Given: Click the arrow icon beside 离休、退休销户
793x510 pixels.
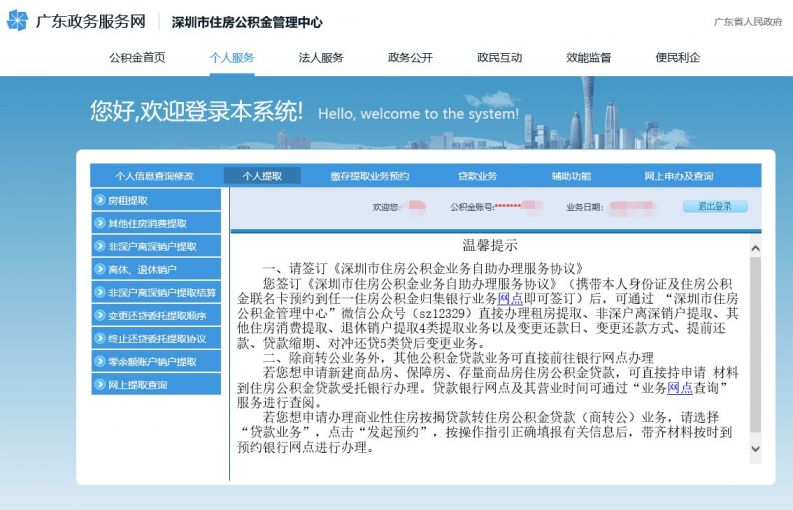Looking at the screenshot, I should pyautogui.click(x=100, y=269).
